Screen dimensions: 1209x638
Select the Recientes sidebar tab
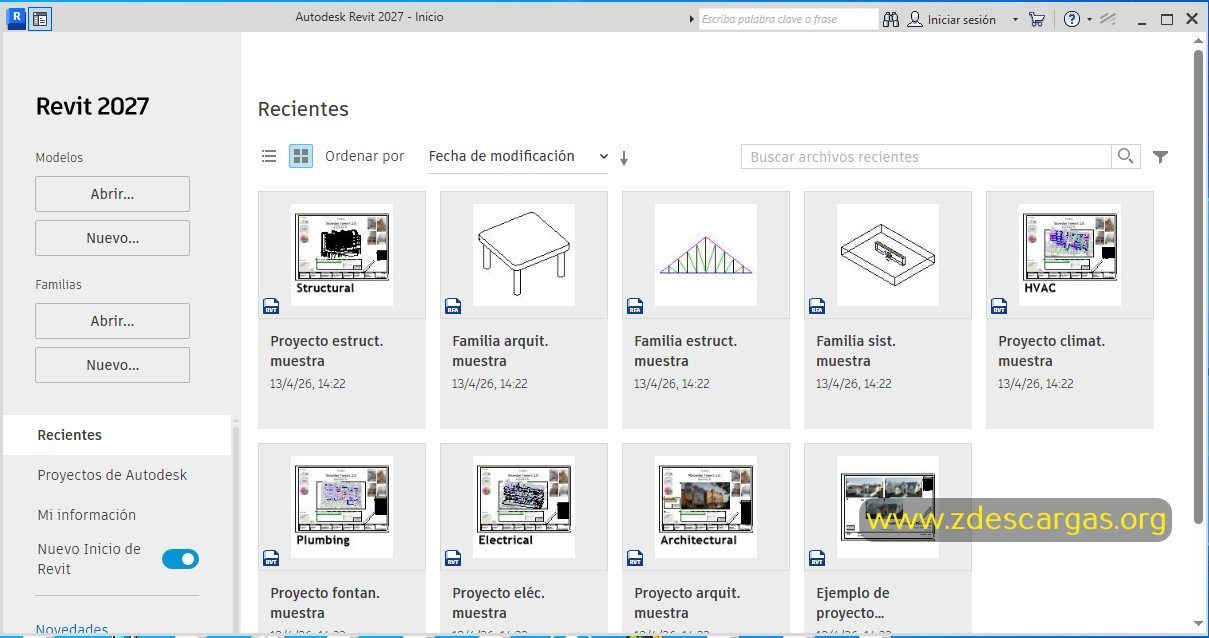(x=117, y=435)
